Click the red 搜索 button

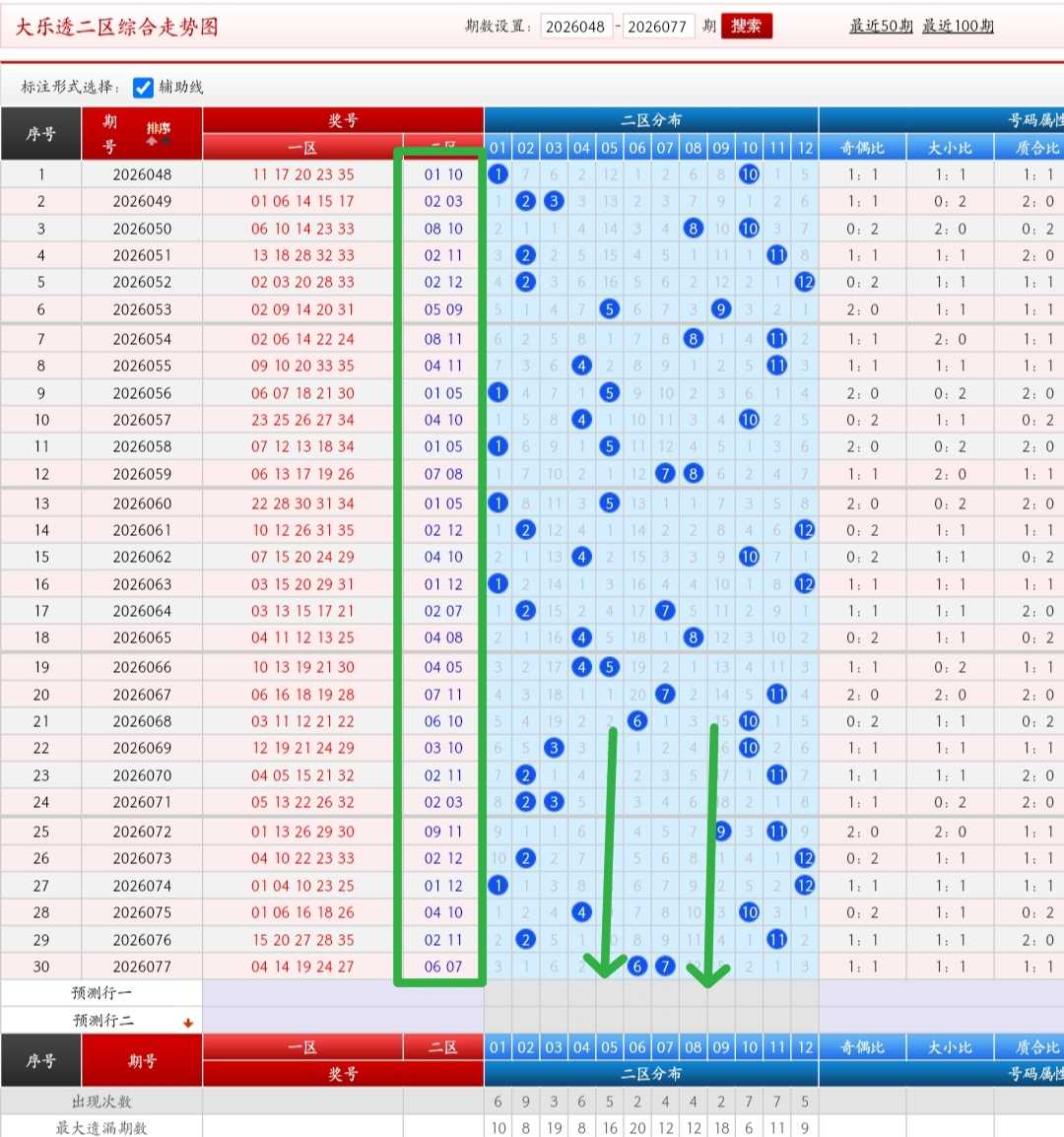[x=746, y=26]
